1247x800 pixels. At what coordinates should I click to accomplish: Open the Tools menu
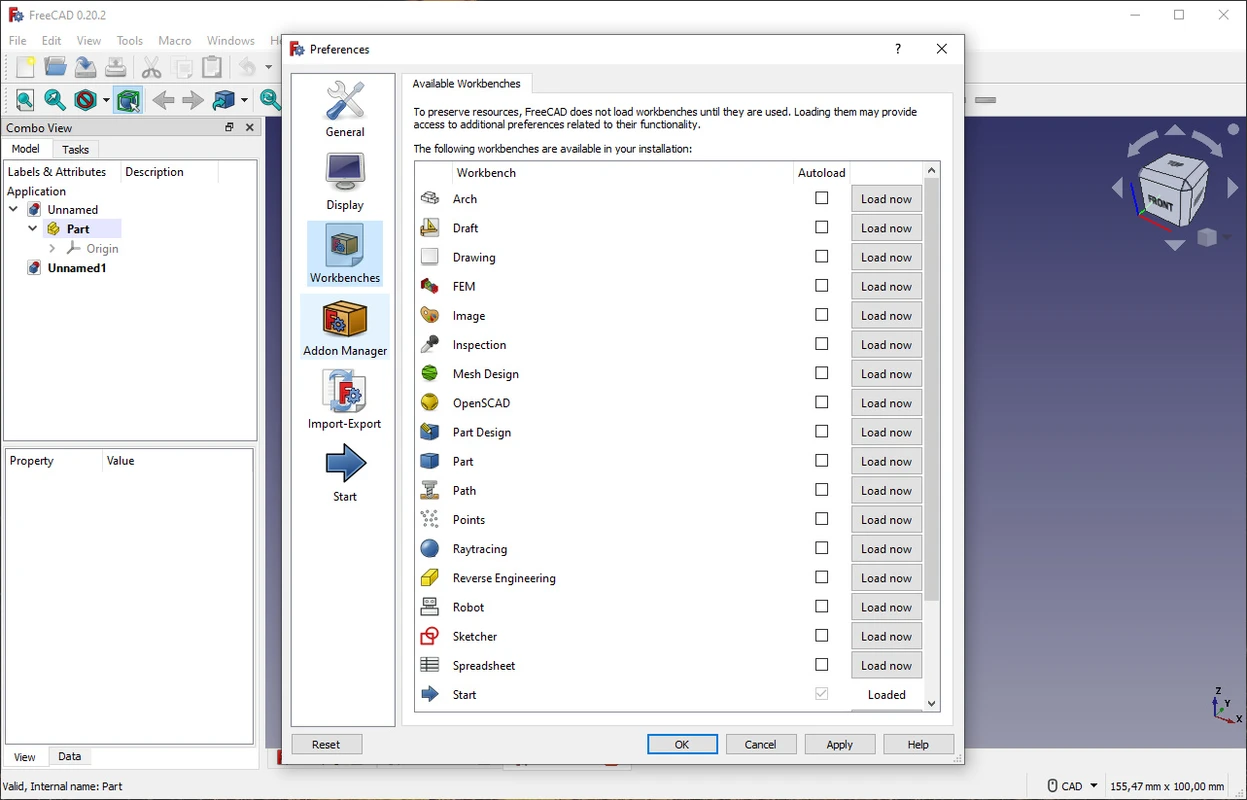(x=130, y=40)
